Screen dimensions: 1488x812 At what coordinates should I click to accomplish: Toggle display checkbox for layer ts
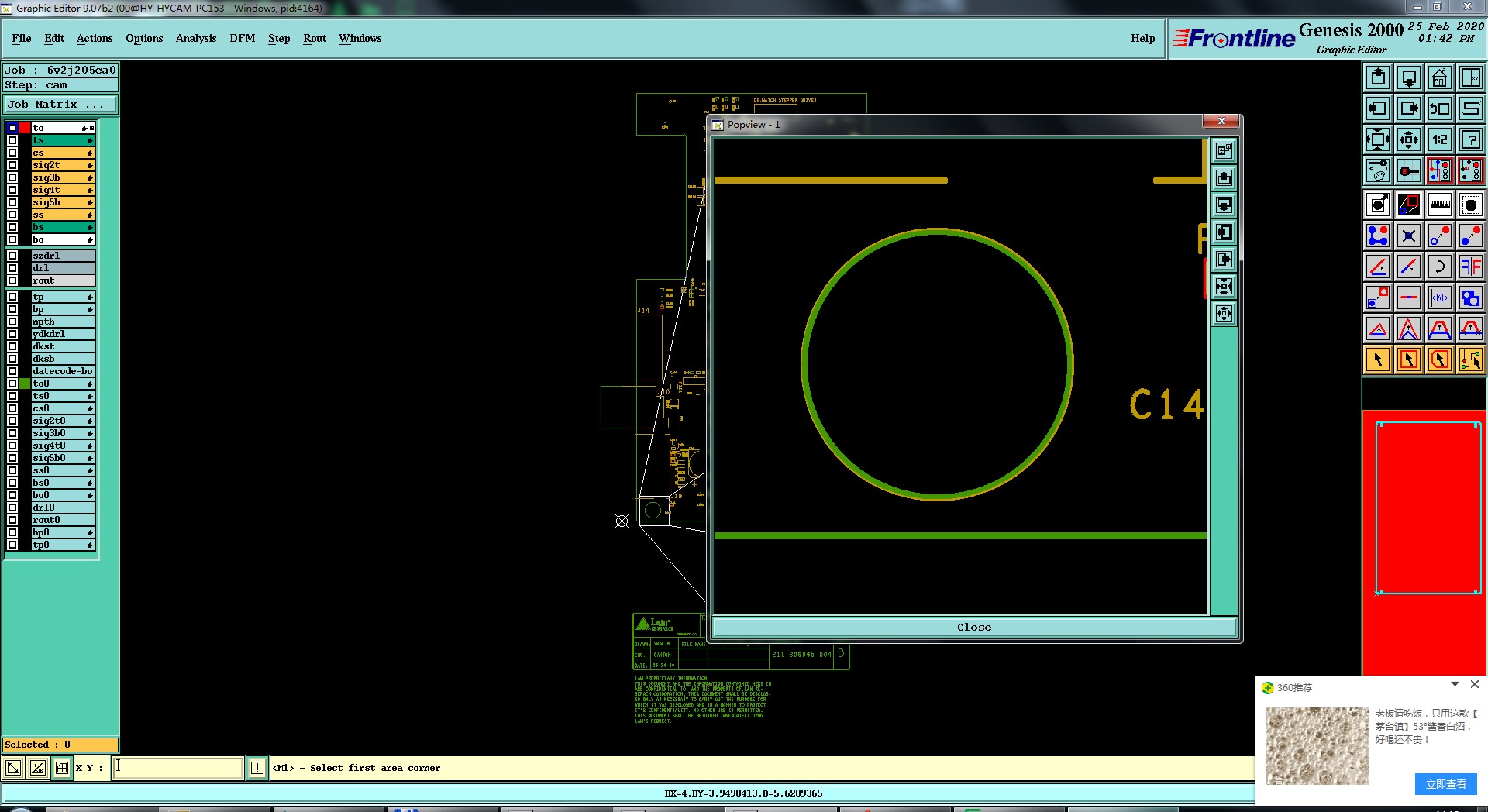click(12, 140)
